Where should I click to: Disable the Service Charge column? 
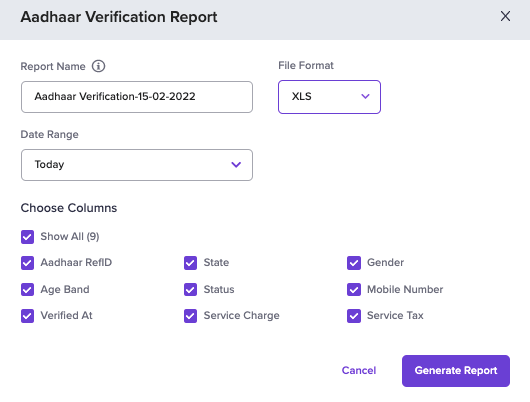[x=190, y=316]
